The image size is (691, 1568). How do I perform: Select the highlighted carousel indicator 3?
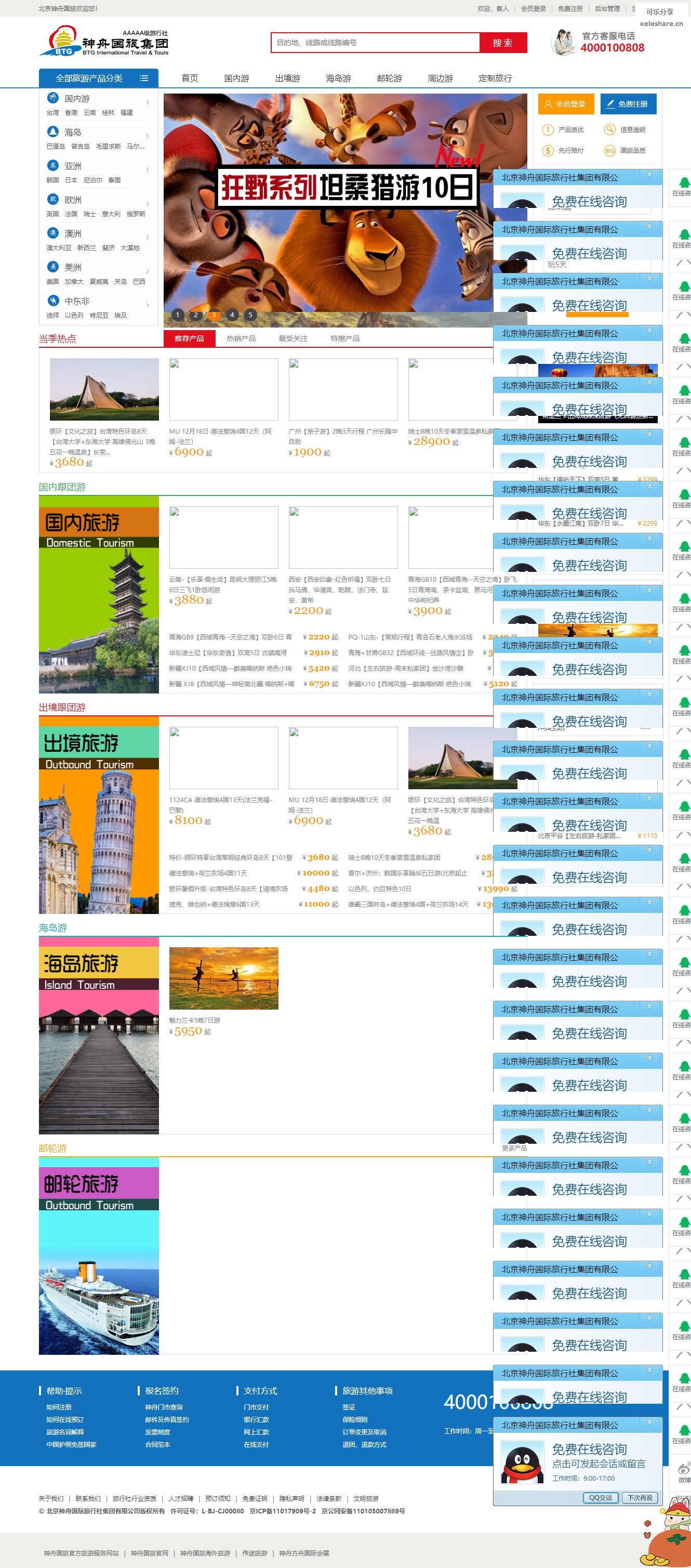(214, 315)
